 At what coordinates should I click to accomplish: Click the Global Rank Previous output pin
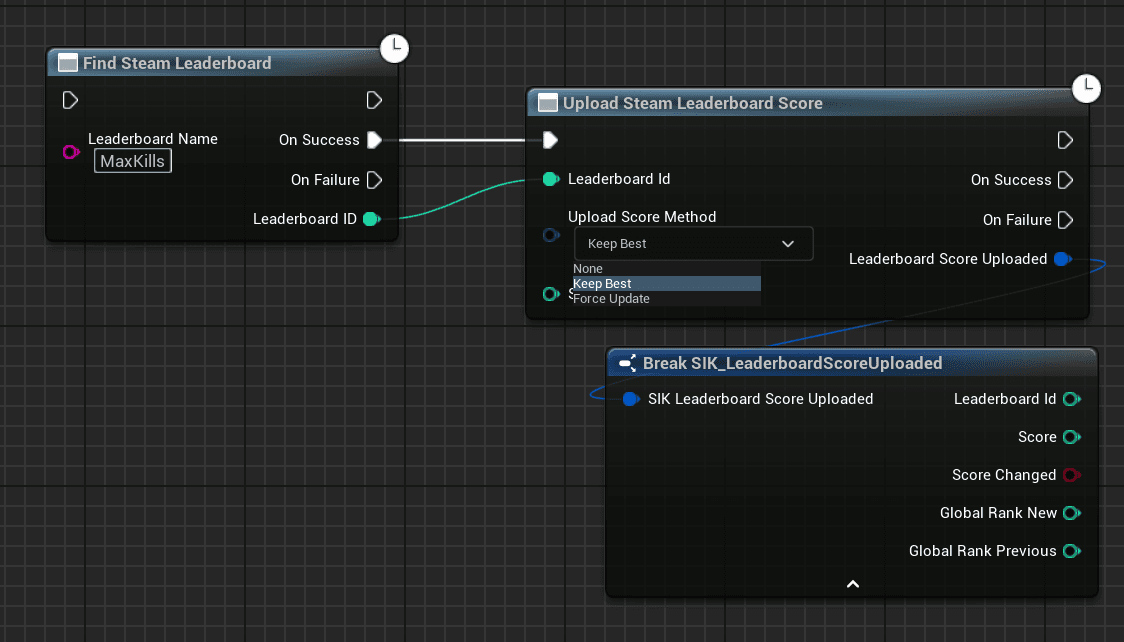(x=1071, y=551)
